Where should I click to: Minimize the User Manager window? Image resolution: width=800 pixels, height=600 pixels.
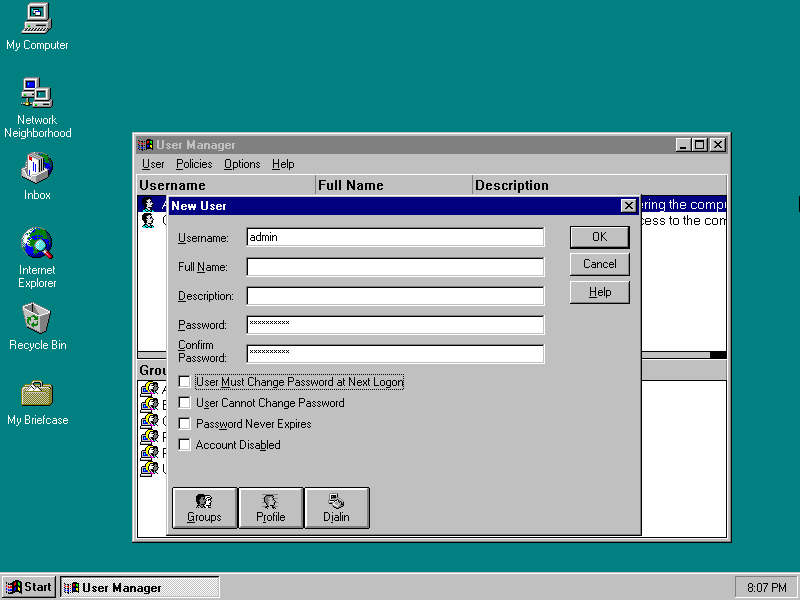684,145
